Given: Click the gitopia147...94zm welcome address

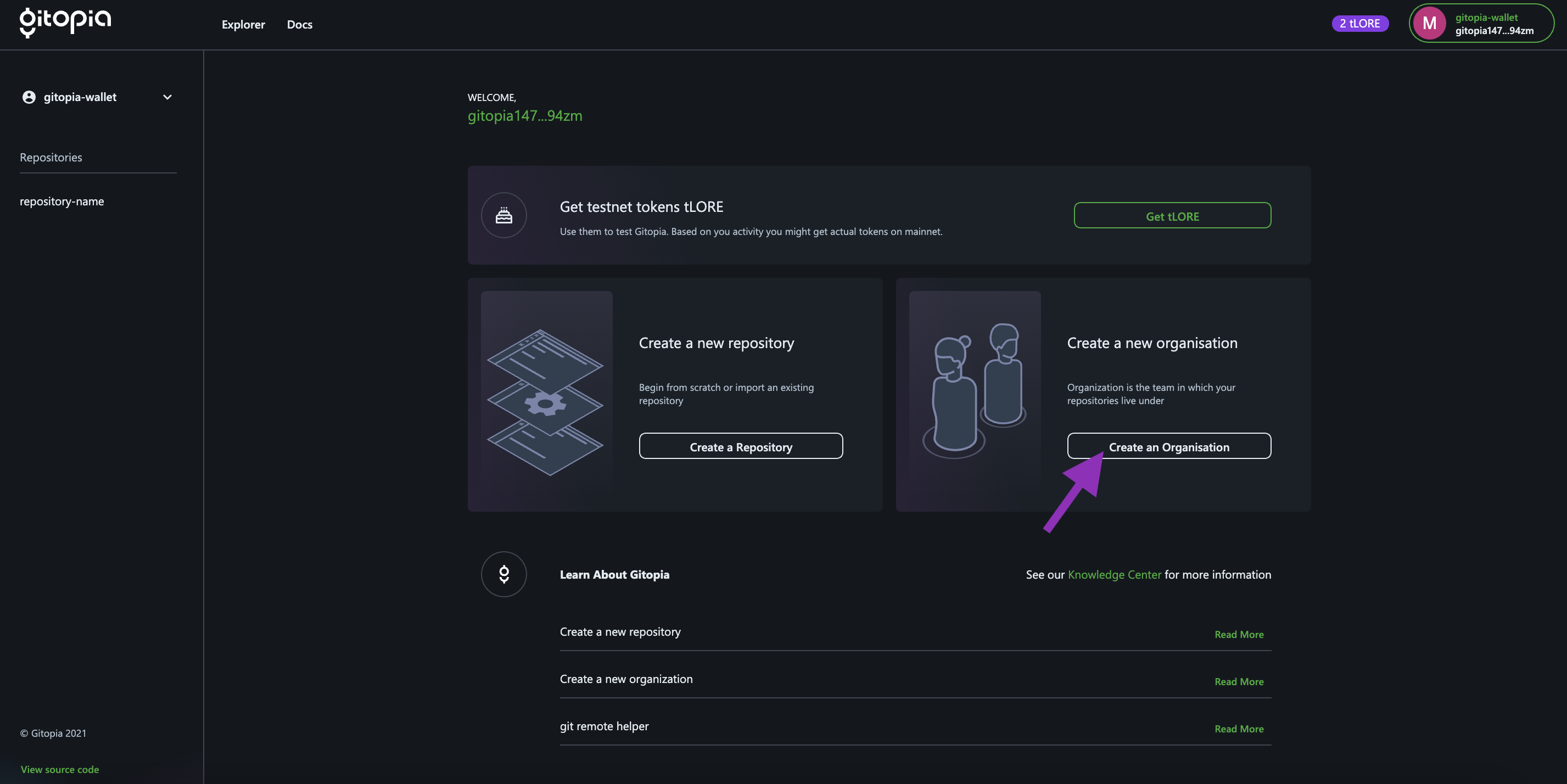Looking at the screenshot, I should click(x=524, y=115).
